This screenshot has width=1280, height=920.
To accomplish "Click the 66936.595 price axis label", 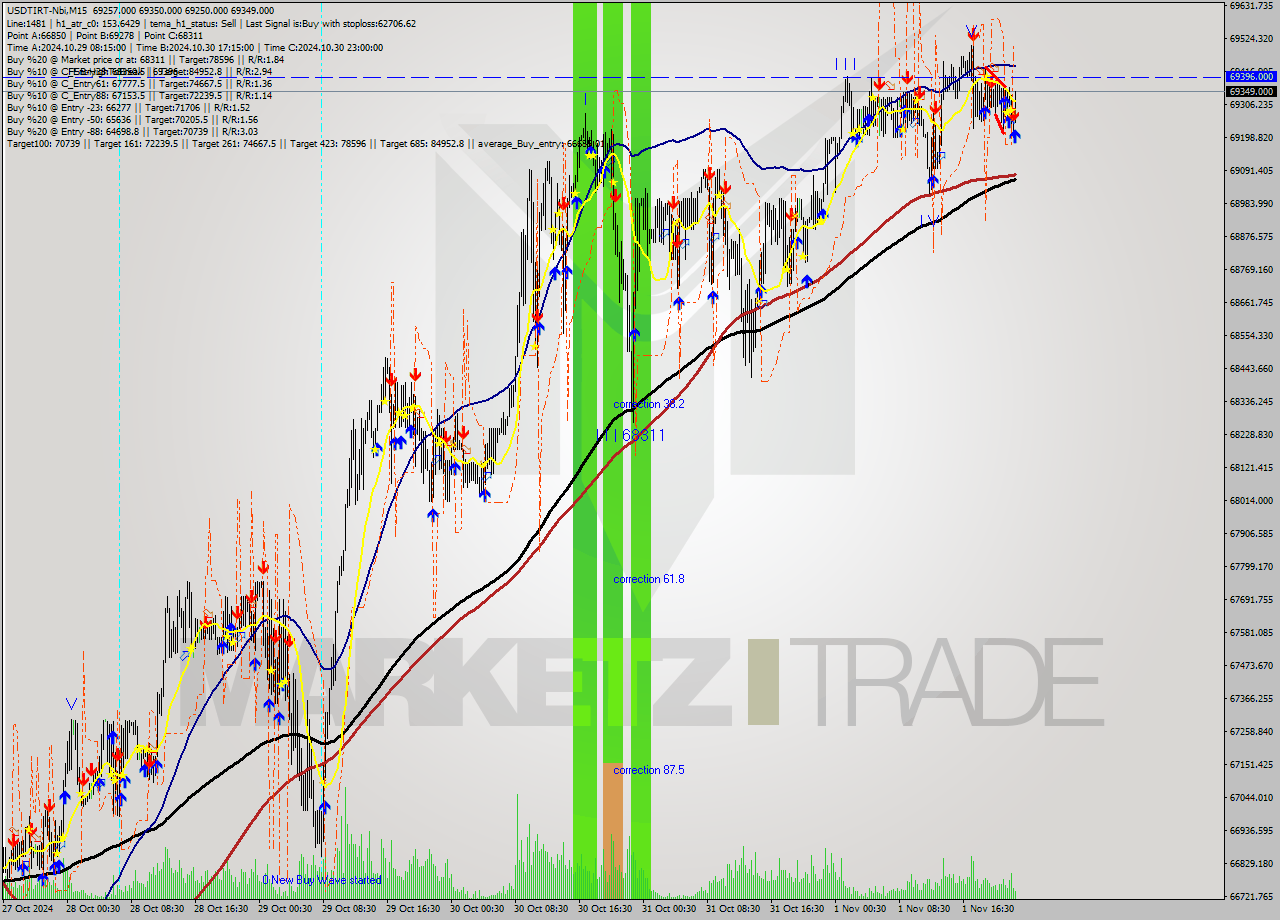I will (1251, 830).
